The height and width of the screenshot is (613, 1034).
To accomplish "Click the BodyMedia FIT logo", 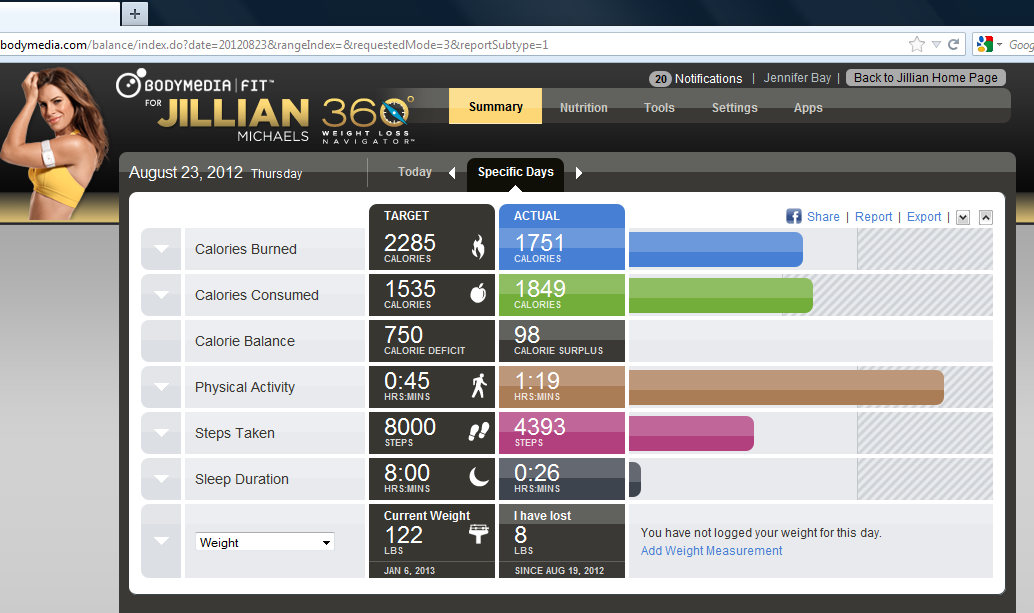I will (x=195, y=84).
